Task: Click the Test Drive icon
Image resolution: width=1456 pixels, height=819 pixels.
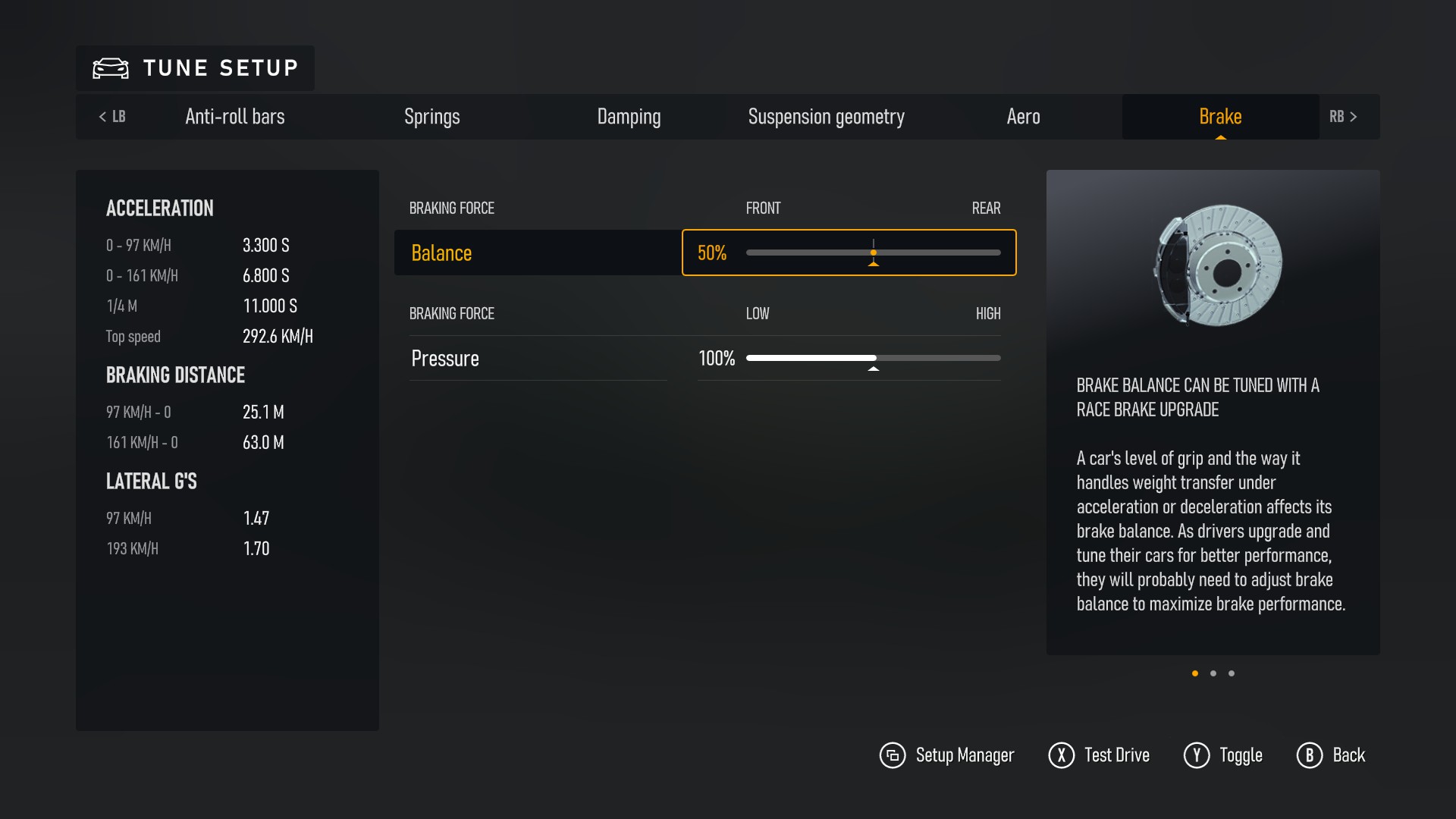Action: pos(1058,755)
